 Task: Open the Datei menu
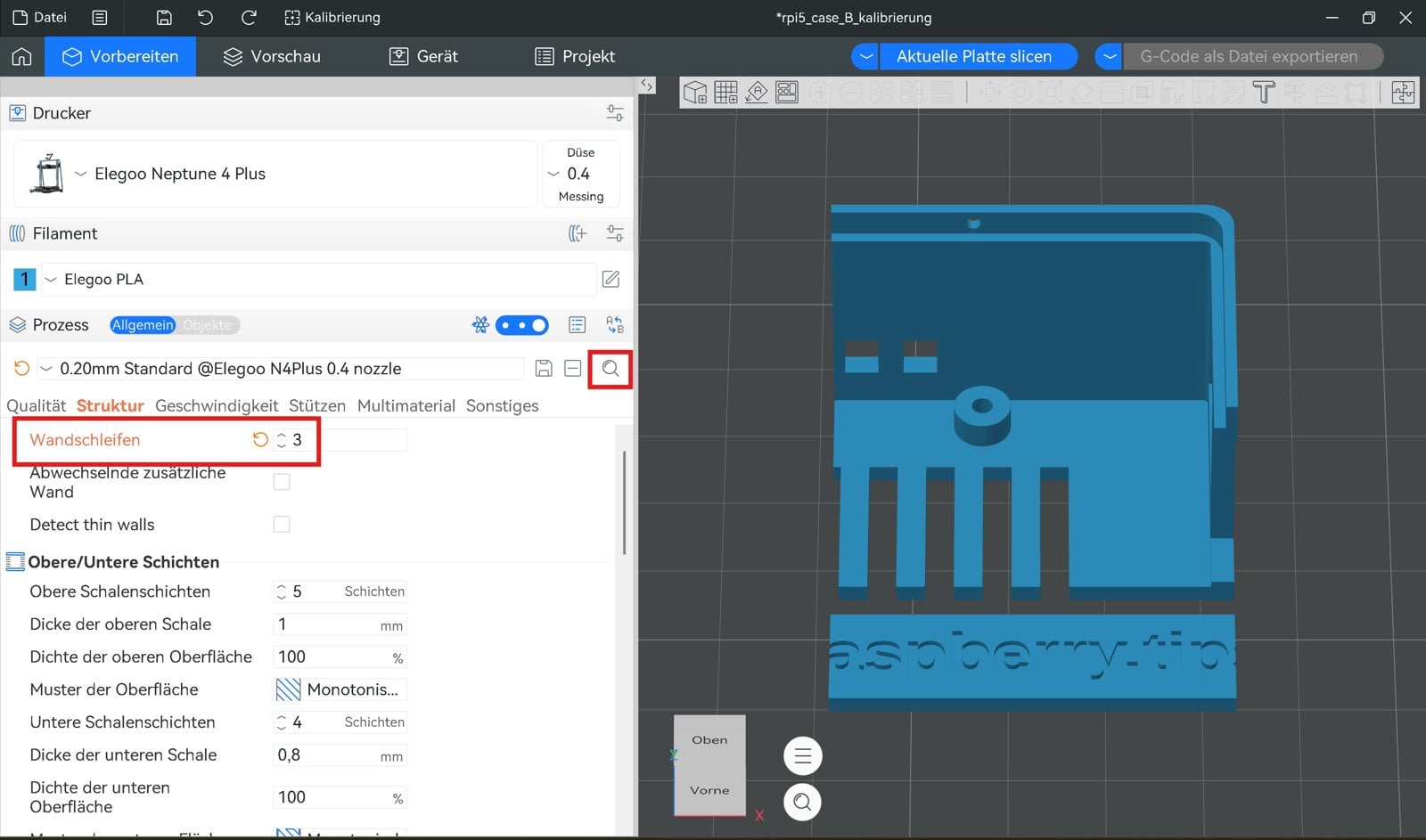point(39,17)
